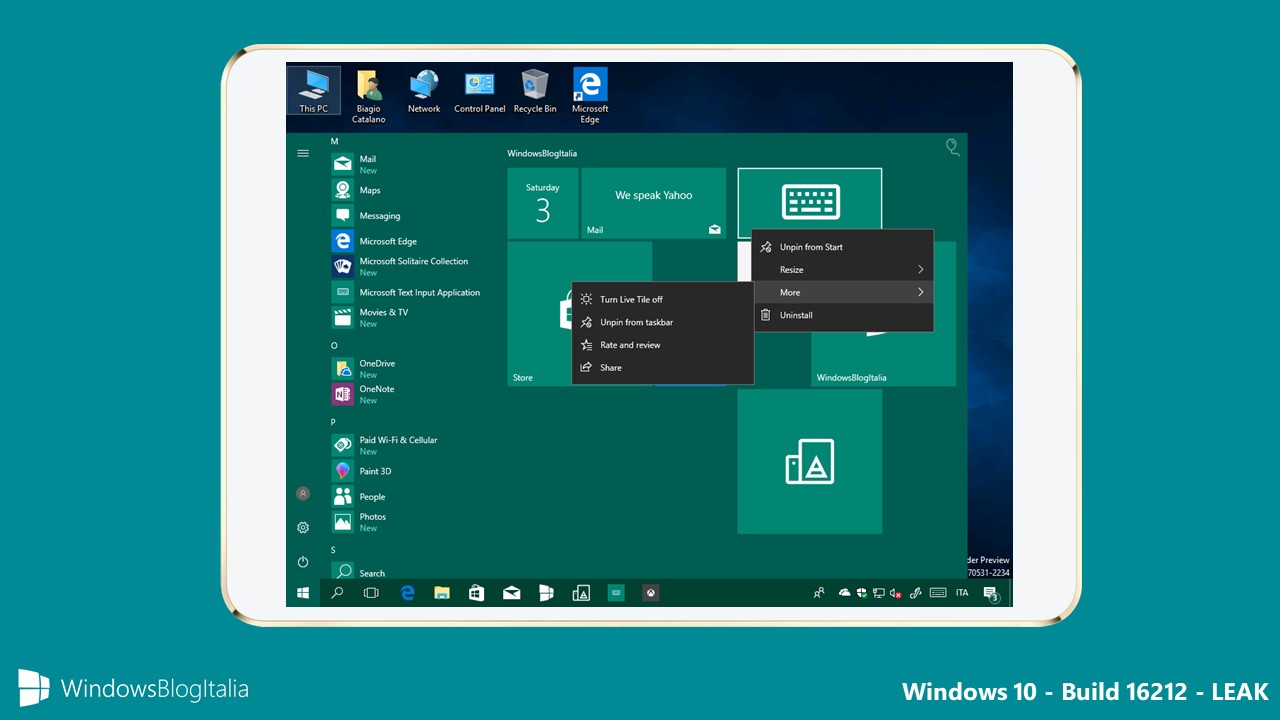Launch the Microsoft Edge desktop shortcut
This screenshot has height=720, width=1280.
point(590,97)
